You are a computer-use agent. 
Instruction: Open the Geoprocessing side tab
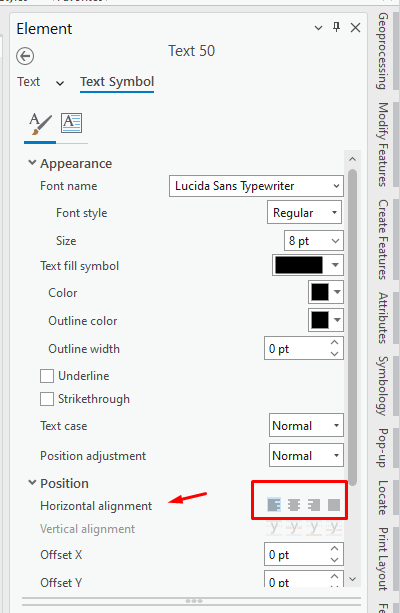click(x=383, y=51)
